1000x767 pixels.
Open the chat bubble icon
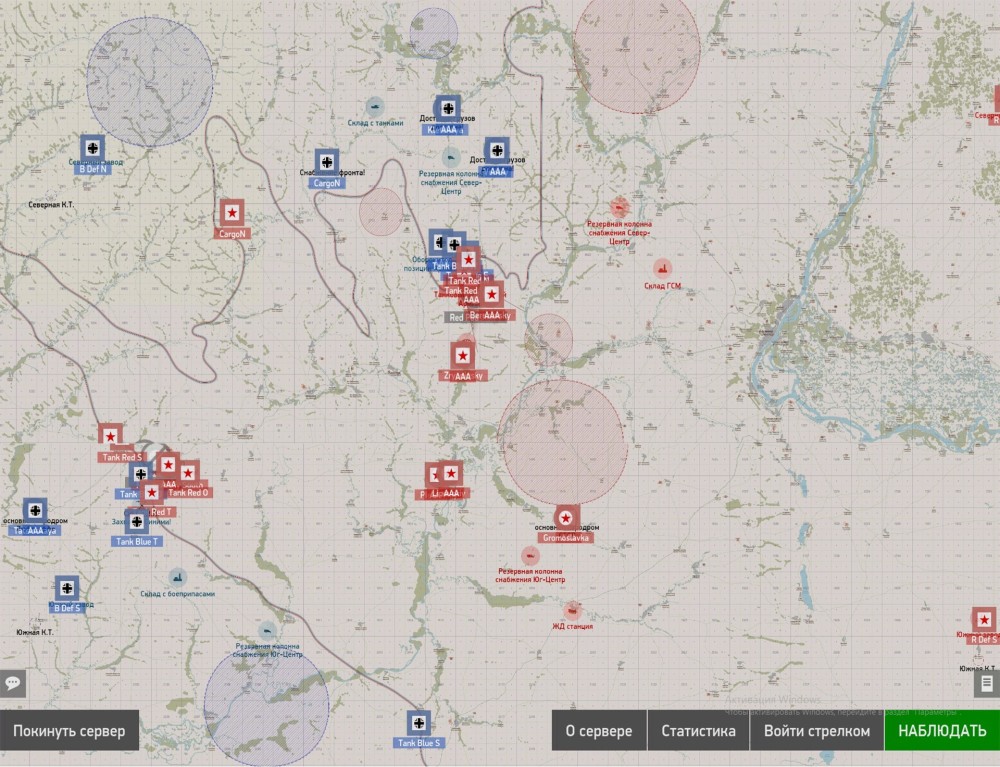point(12,683)
